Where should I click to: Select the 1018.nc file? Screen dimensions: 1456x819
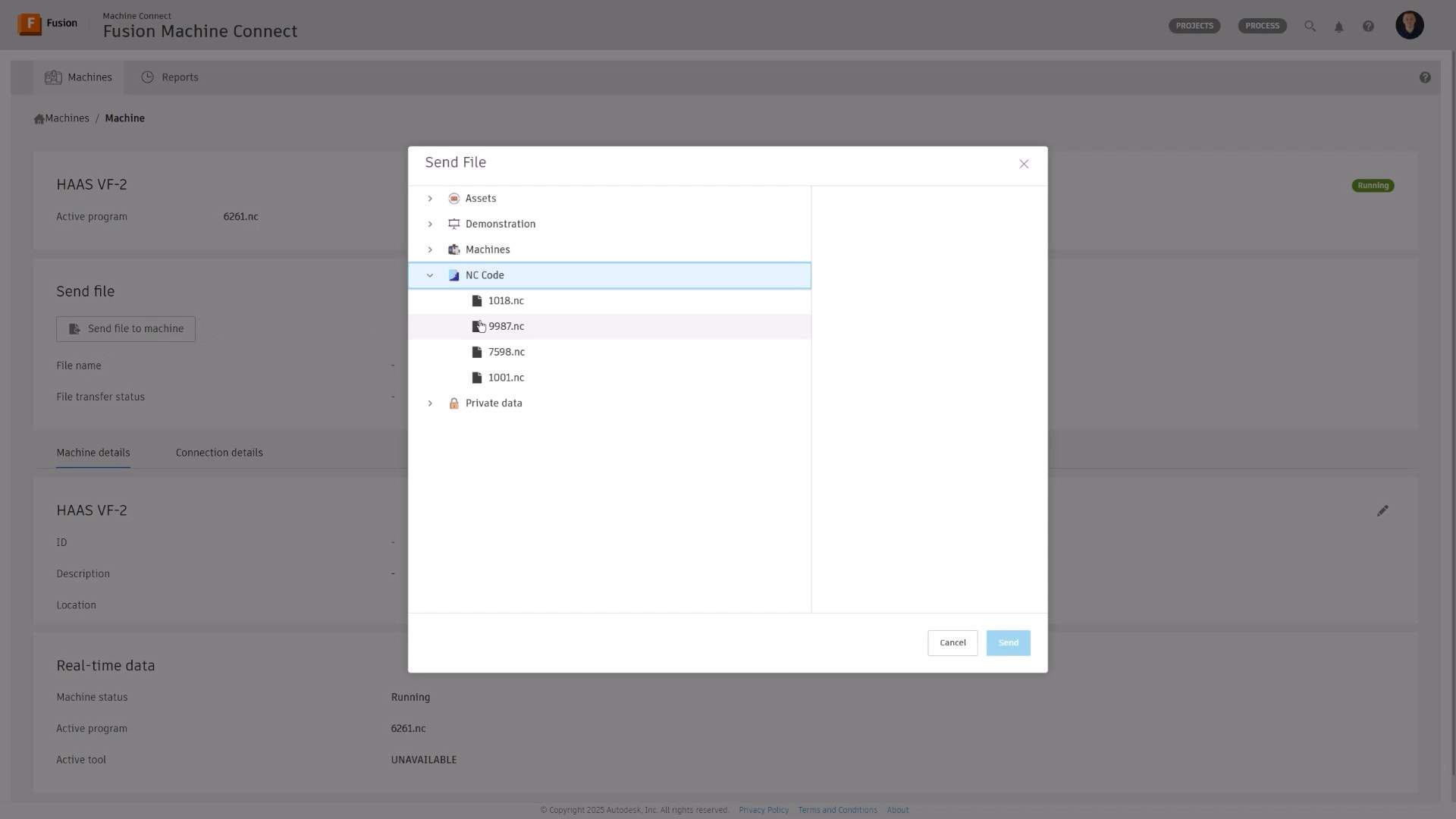click(610, 301)
